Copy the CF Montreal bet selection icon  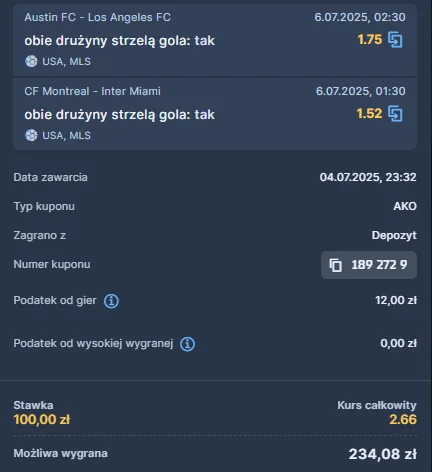tap(395, 114)
